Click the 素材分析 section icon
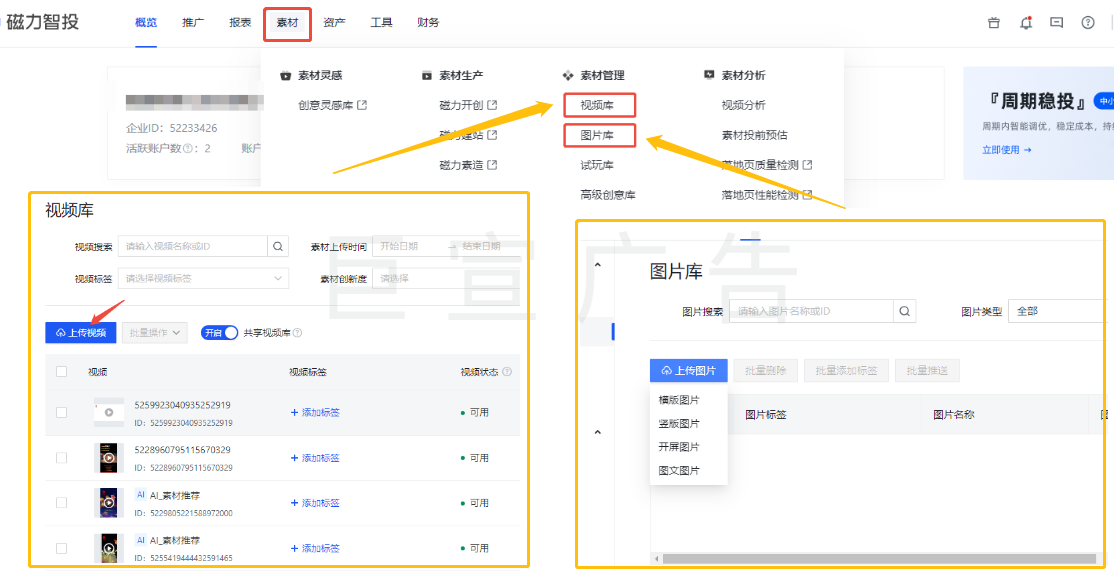The image size is (1114, 571). [708, 75]
